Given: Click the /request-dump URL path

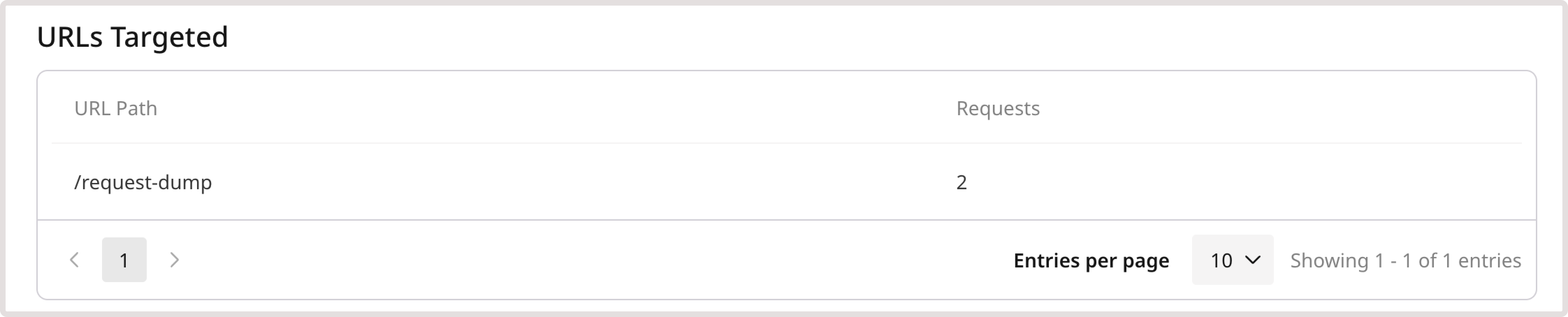Looking at the screenshot, I should pos(143,181).
